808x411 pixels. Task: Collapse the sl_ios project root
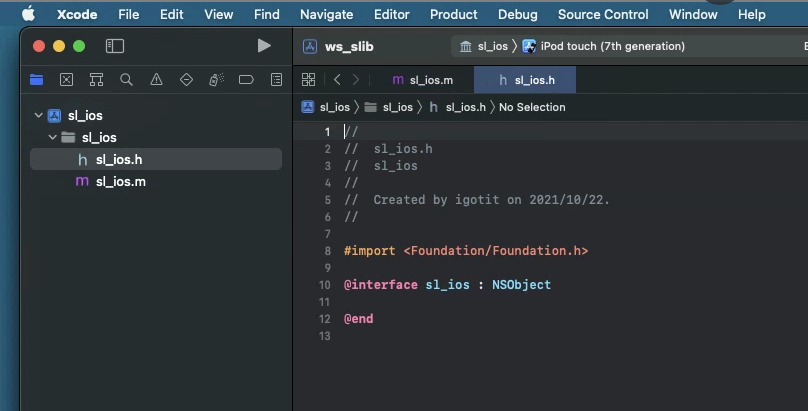tap(38, 115)
